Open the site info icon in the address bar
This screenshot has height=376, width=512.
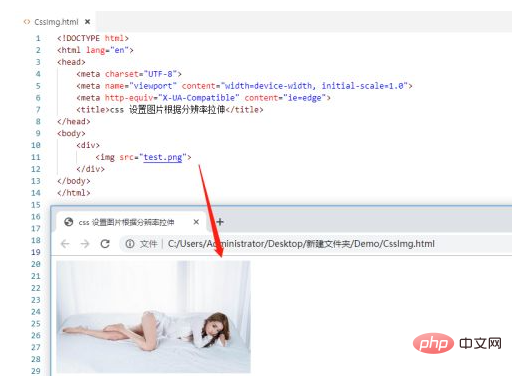coord(130,244)
